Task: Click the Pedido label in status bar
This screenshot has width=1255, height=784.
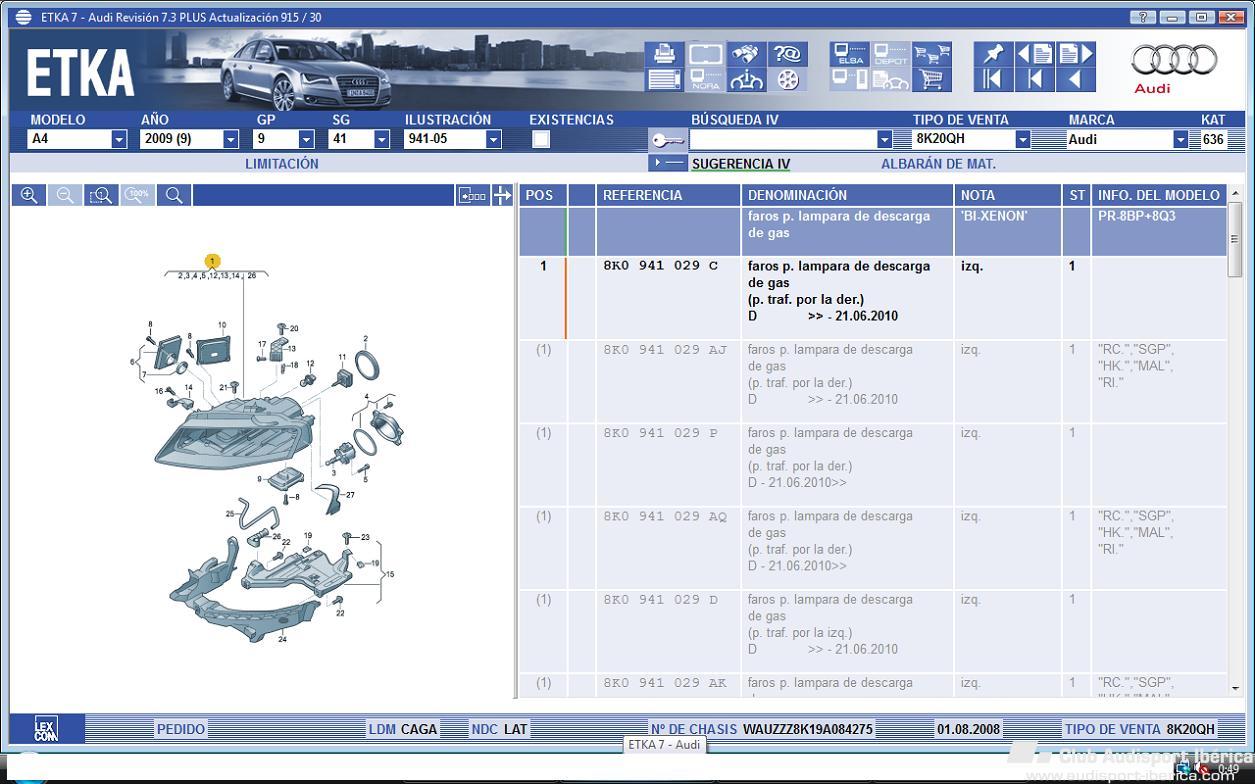Action: coord(180,729)
